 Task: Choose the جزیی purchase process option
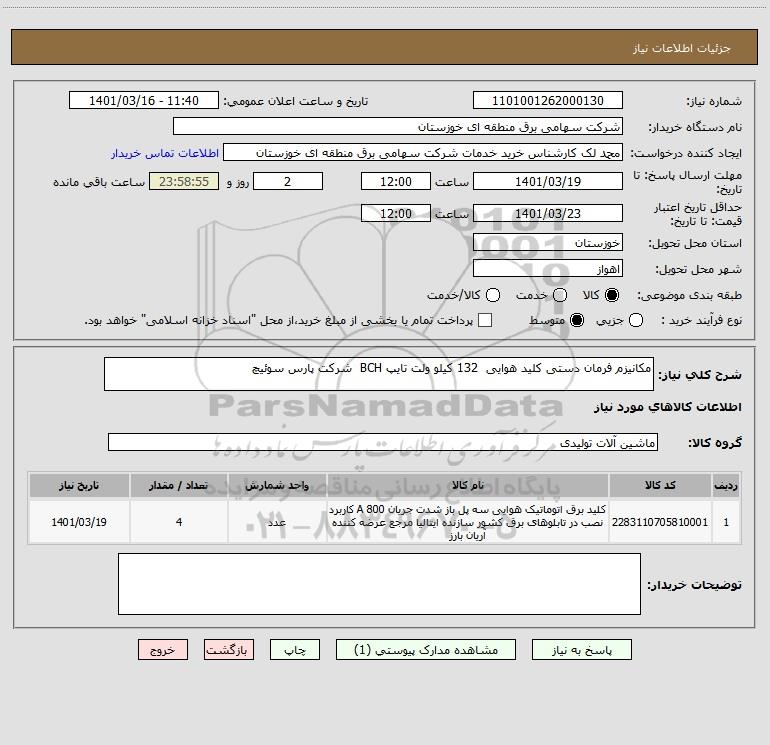[x=635, y=320]
